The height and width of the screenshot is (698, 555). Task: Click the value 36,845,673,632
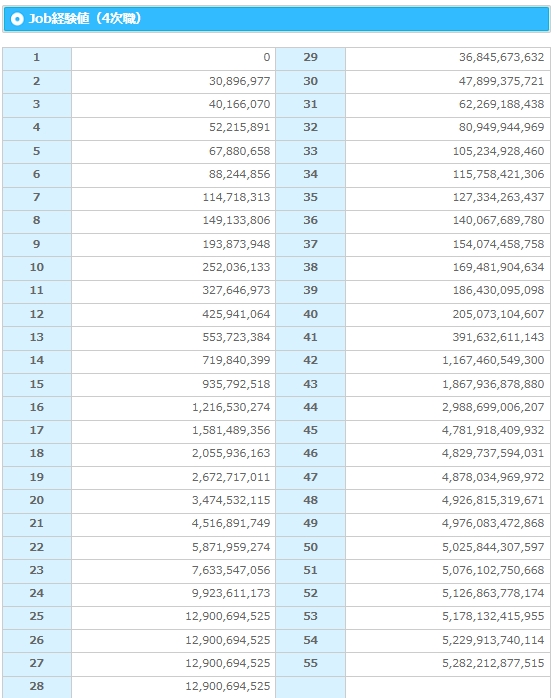[x=502, y=57]
